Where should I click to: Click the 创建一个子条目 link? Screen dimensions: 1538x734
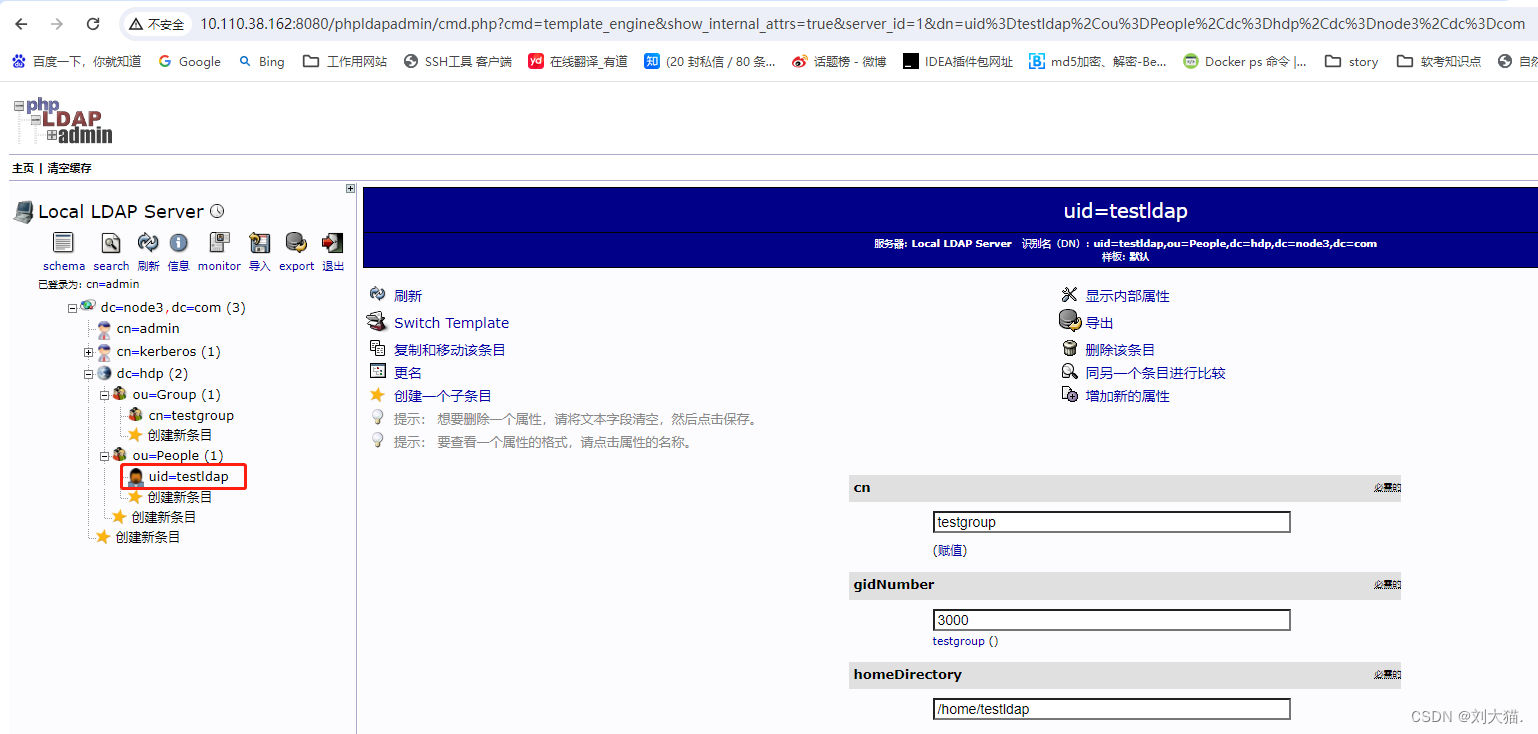pos(443,396)
